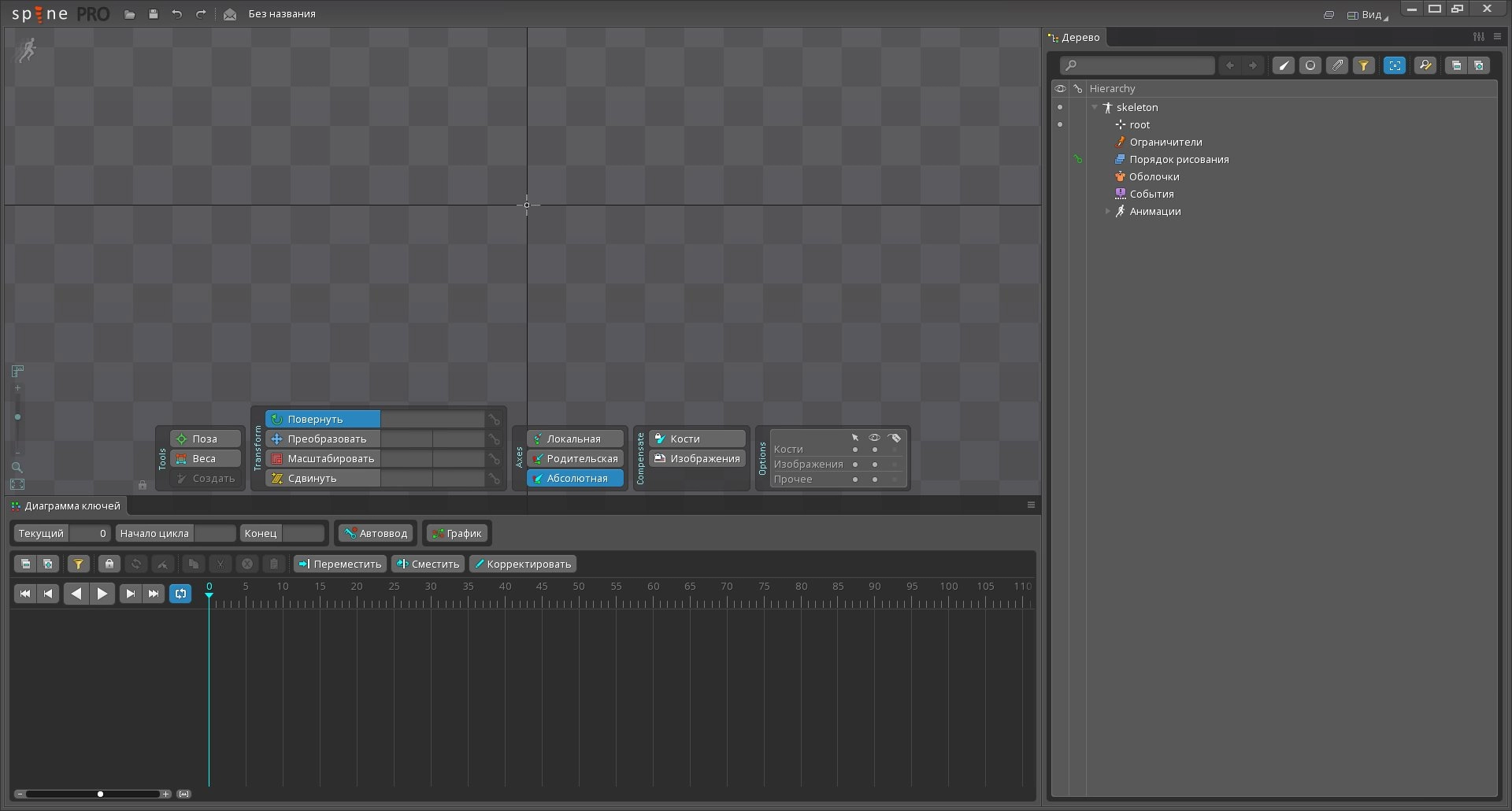The width and height of the screenshot is (1512, 811).
Task: Toggle skeleton visibility dot in tree
Action: pos(1060,107)
